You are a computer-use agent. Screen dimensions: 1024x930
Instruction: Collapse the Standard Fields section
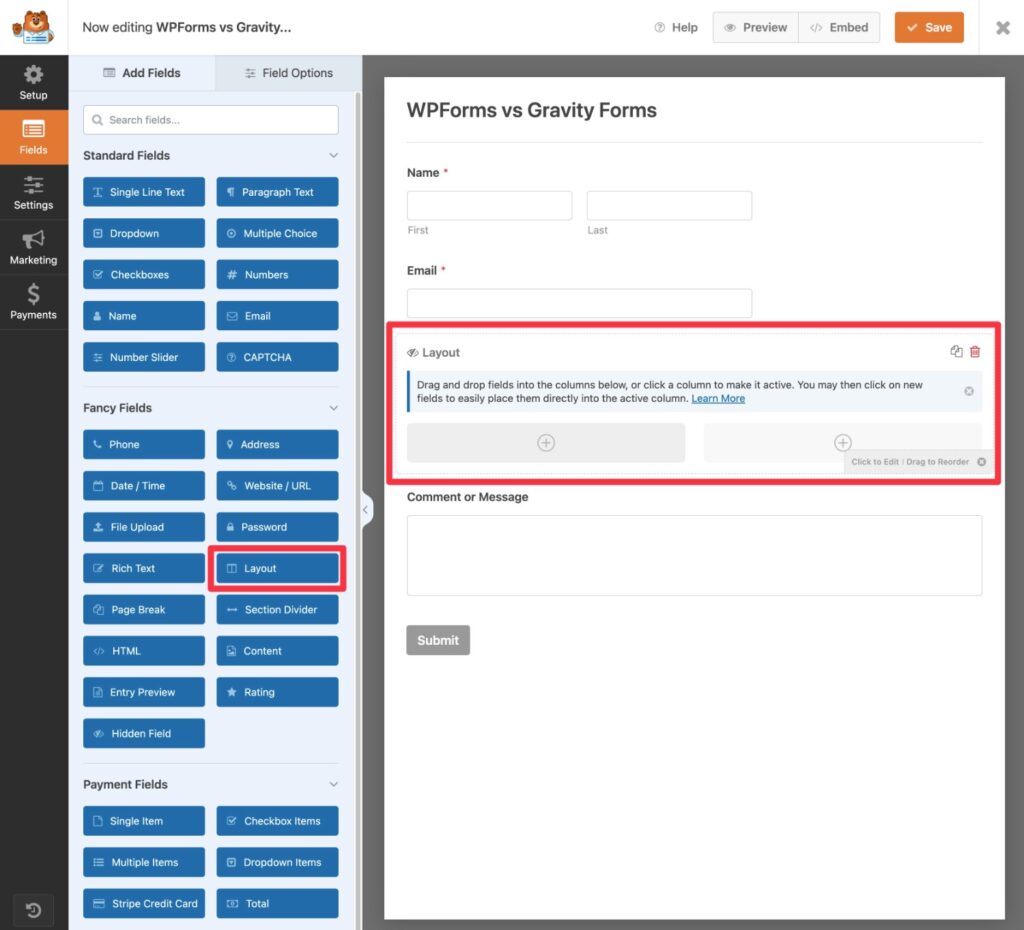pos(334,155)
